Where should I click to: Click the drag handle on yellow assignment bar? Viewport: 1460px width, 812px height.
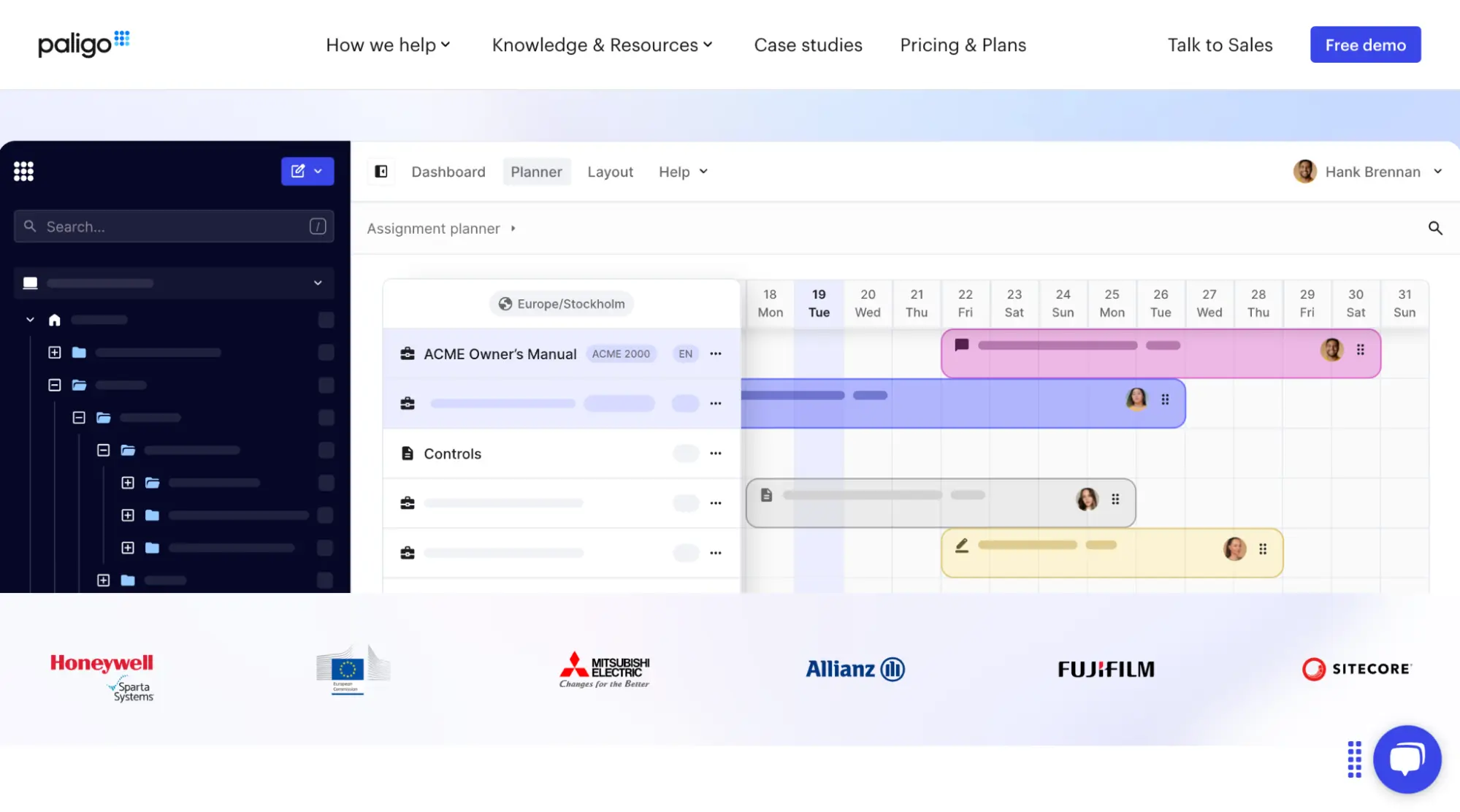pos(1263,549)
